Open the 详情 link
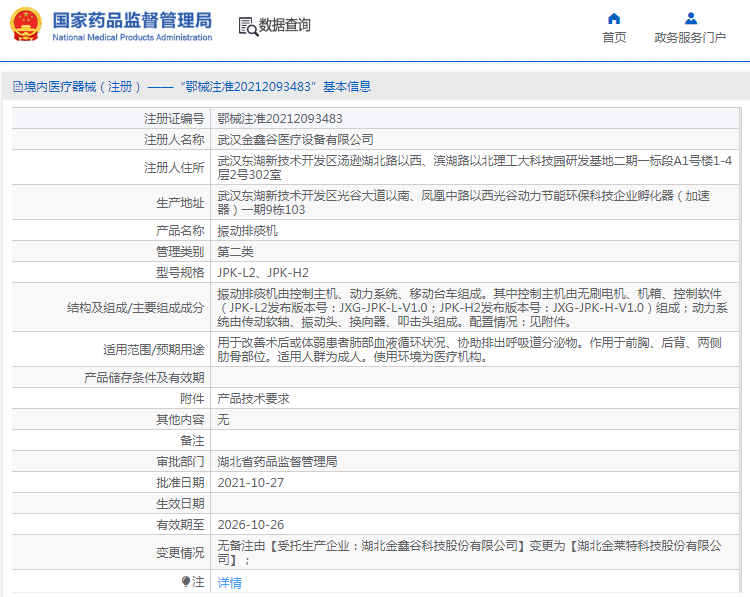750x597 pixels. point(229,583)
